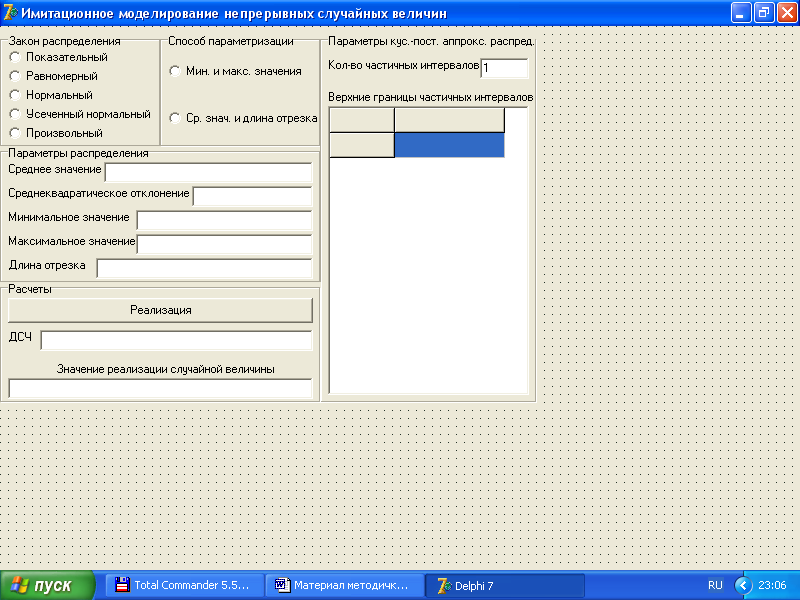Activate Delphi 7 taskbar button
The width and height of the screenshot is (800, 600).
click(x=505, y=585)
